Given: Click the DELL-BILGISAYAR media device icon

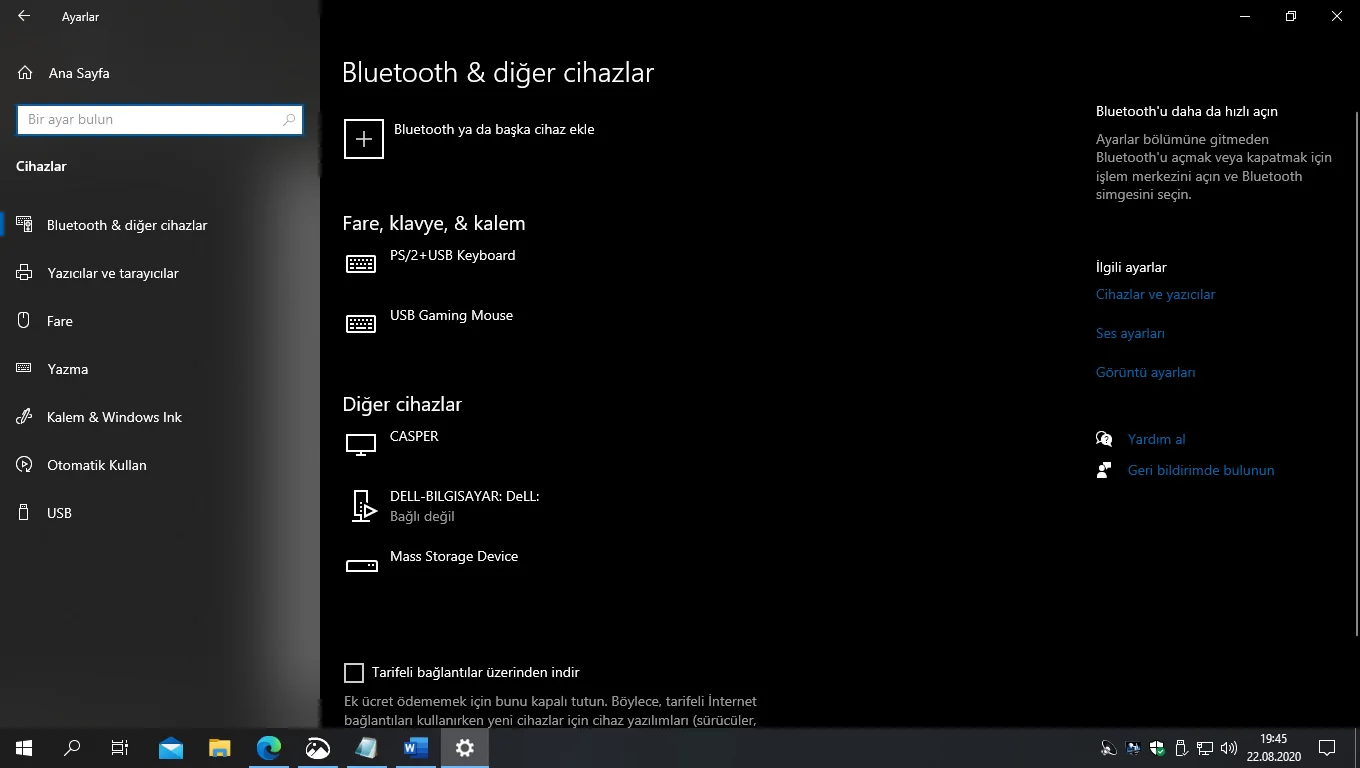Looking at the screenshot, I should pos(363,506).
